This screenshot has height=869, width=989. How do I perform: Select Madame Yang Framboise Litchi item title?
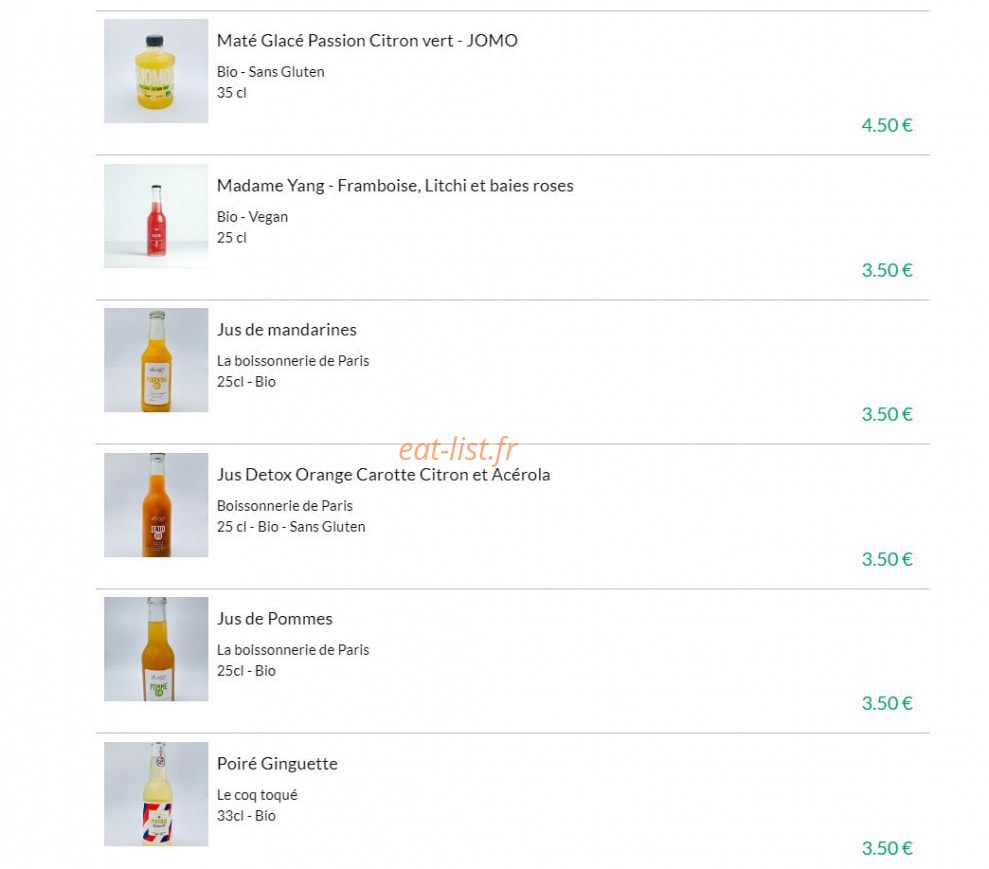pyautogui.click(x=395, y=186)
